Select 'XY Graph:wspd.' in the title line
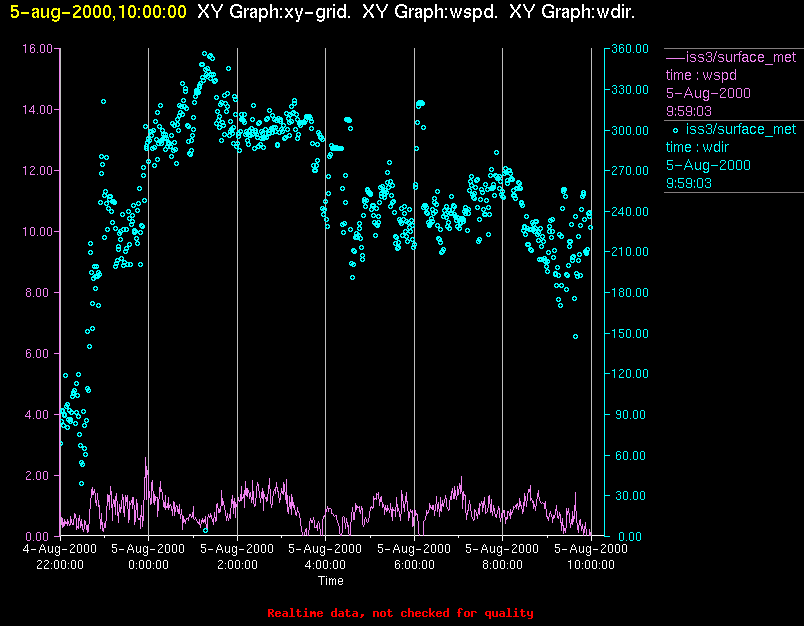The image size is (804, 626). [x=430, y=12]
